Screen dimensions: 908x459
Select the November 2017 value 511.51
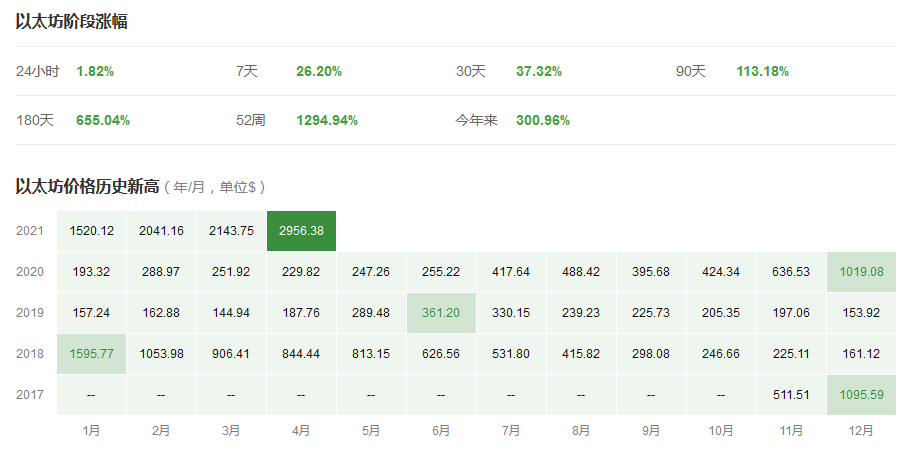[791, 395]
